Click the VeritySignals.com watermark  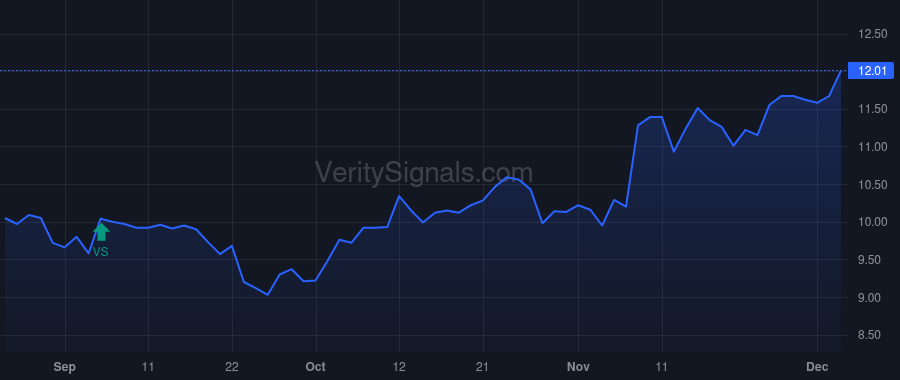(424, 173)
